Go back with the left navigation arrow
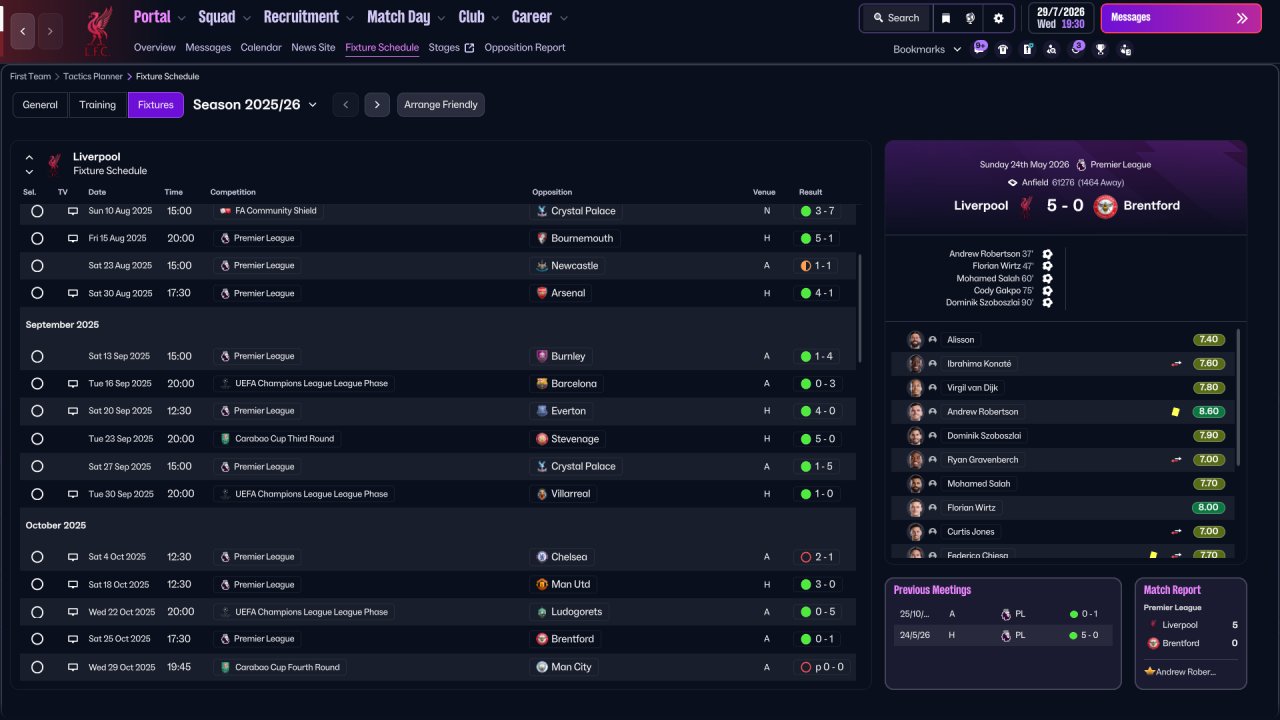This screenshot has height=720, width=1280. (24, 31)
